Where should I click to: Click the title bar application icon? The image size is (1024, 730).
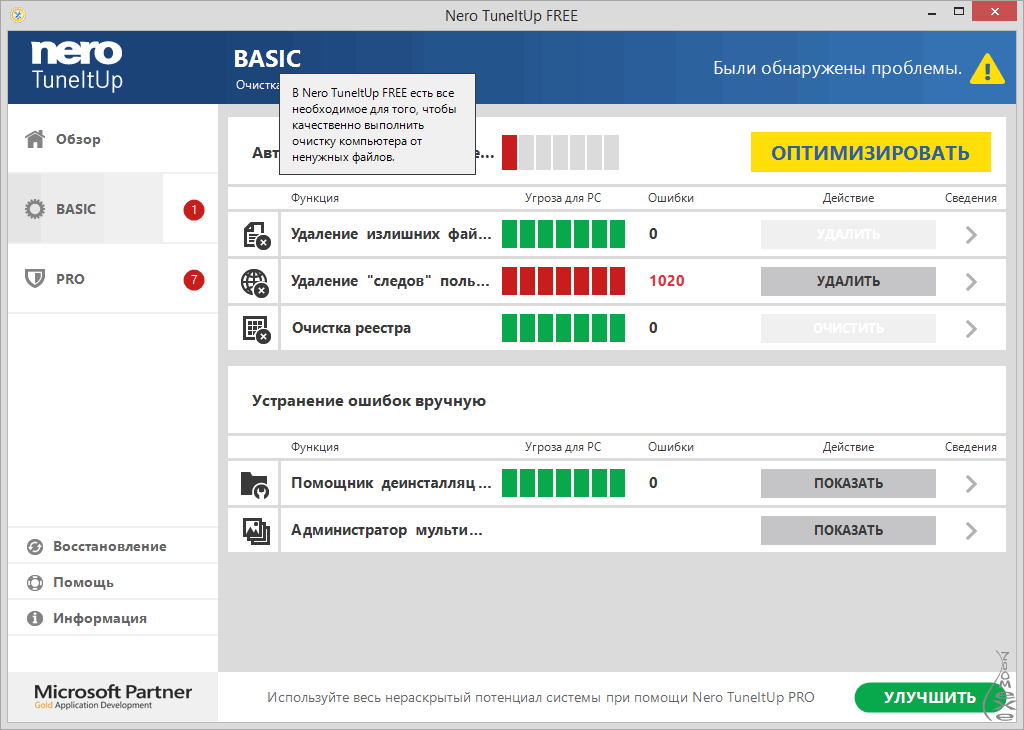tap(18, 14)
